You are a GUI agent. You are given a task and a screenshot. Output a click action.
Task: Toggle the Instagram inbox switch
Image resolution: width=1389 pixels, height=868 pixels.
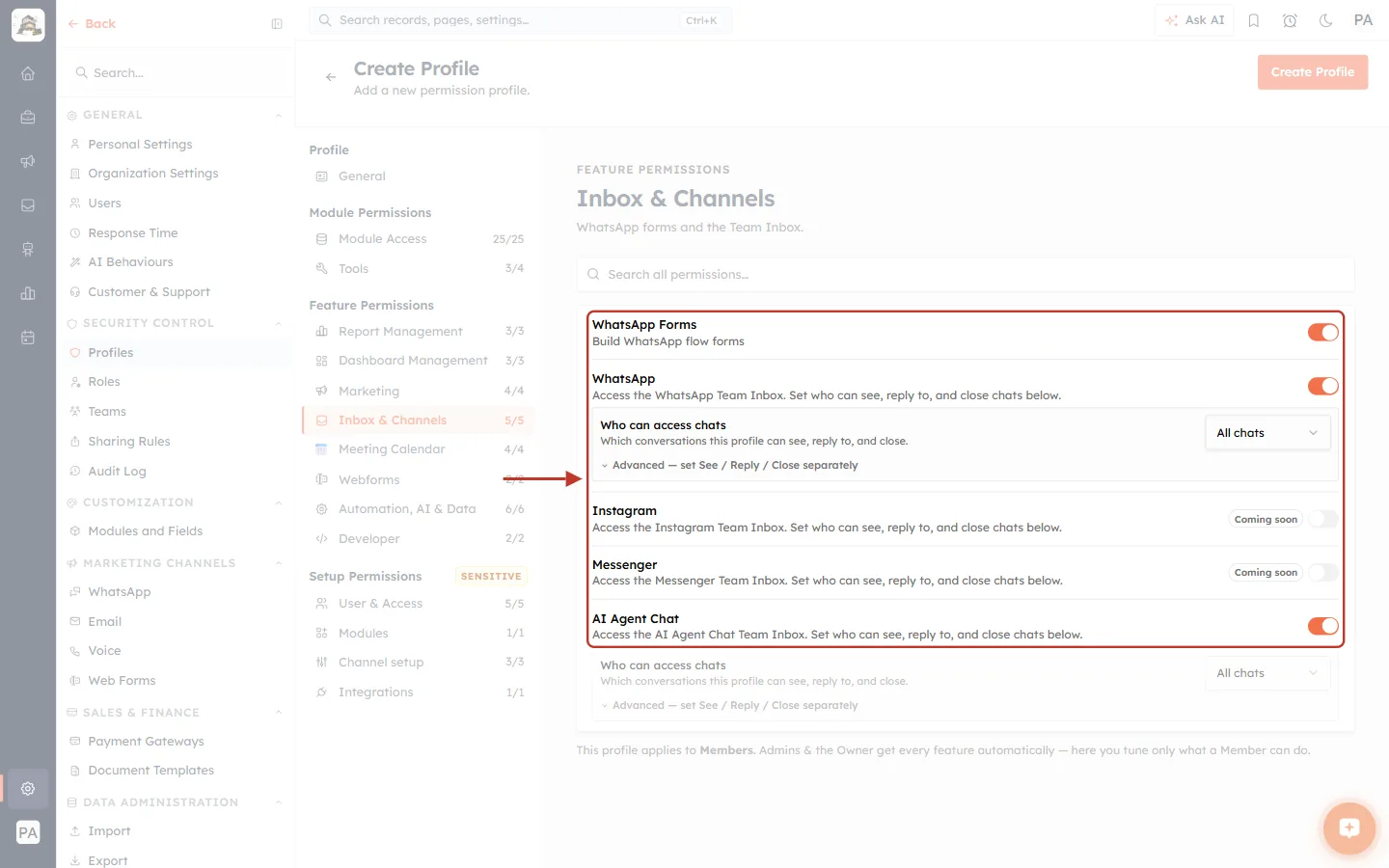tap(1322, 519)
